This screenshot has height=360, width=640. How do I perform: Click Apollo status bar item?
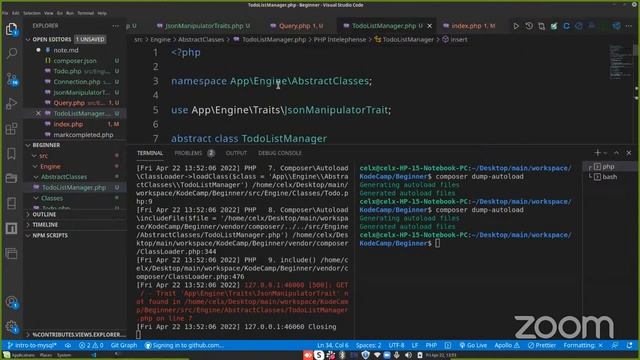click(x=507, y=345)
